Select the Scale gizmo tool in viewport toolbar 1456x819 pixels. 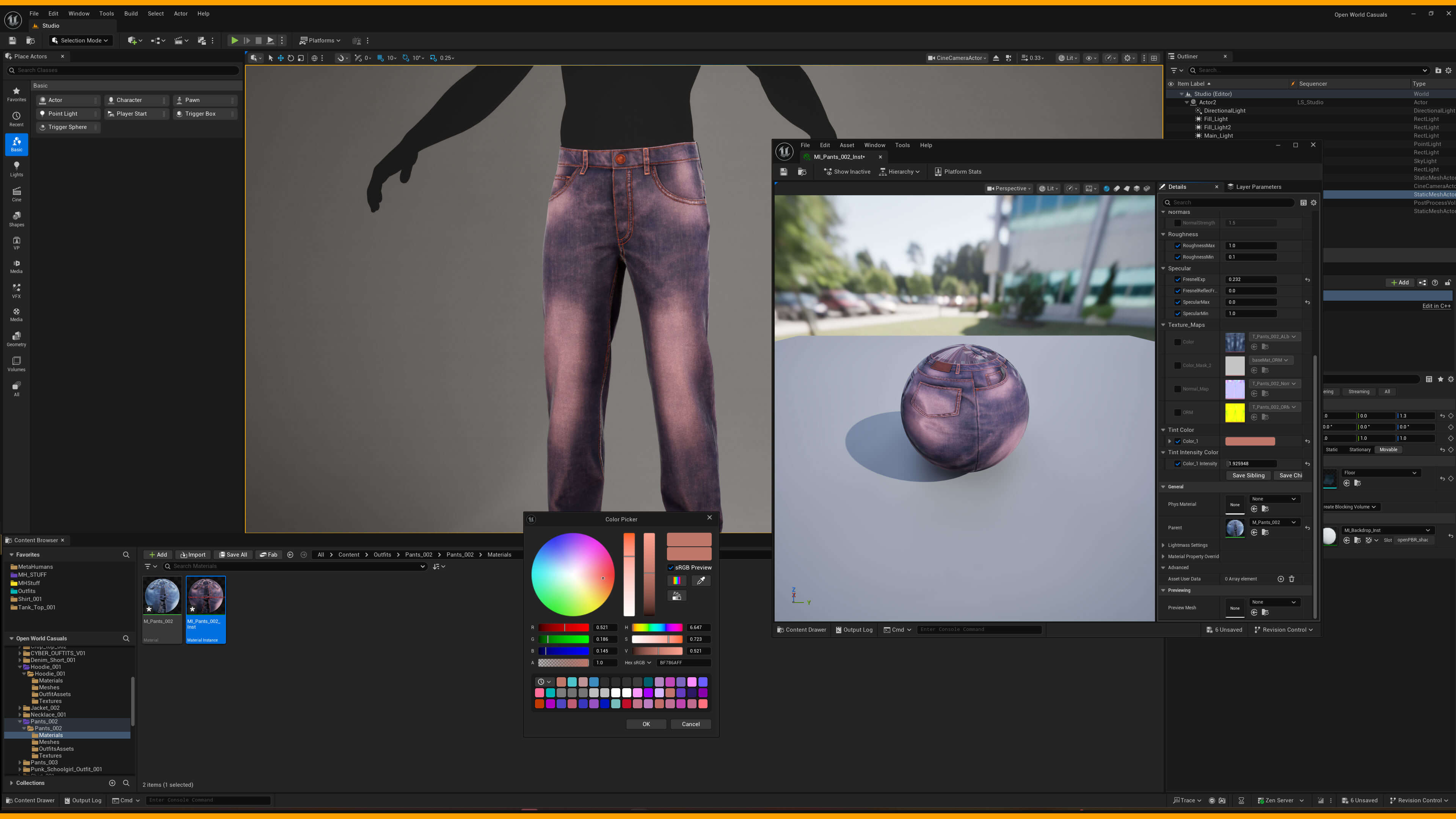coord(301,58)
